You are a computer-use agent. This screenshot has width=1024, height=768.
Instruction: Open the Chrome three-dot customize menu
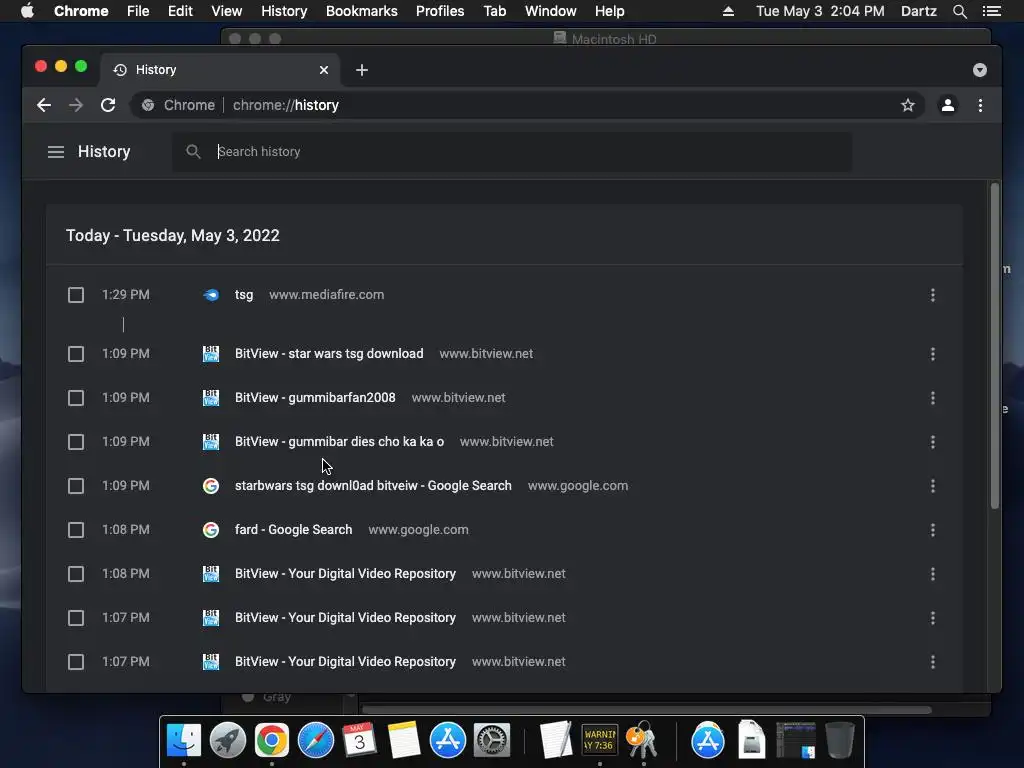[980, 105]
